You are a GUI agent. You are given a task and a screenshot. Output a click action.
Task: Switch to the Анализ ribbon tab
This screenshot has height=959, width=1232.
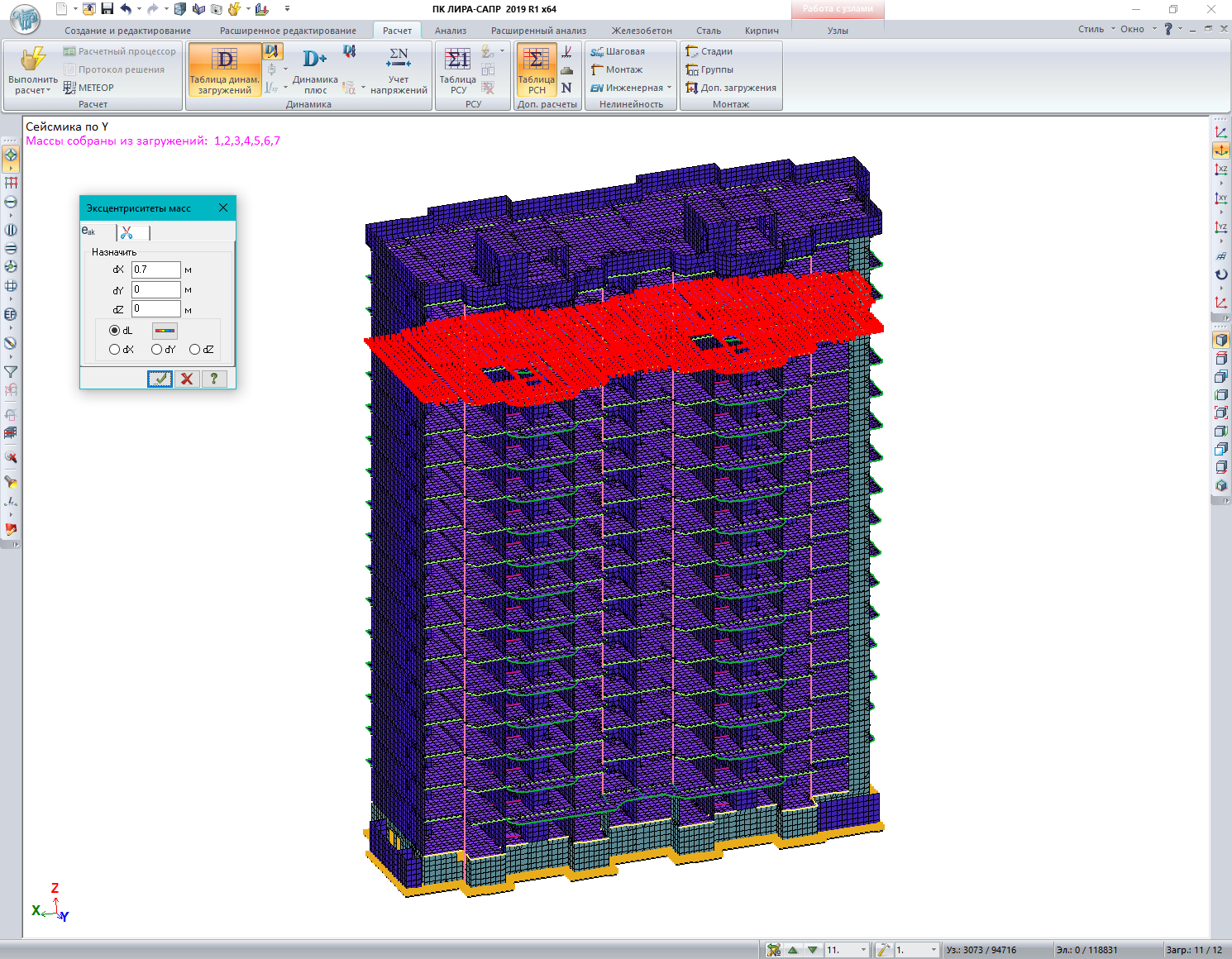tap(451, 31)
